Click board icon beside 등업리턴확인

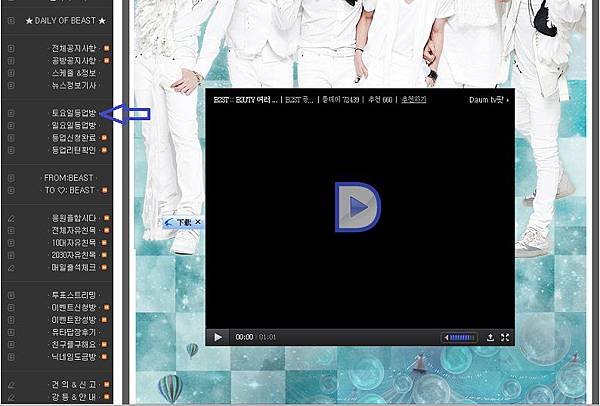click(11, 150)
